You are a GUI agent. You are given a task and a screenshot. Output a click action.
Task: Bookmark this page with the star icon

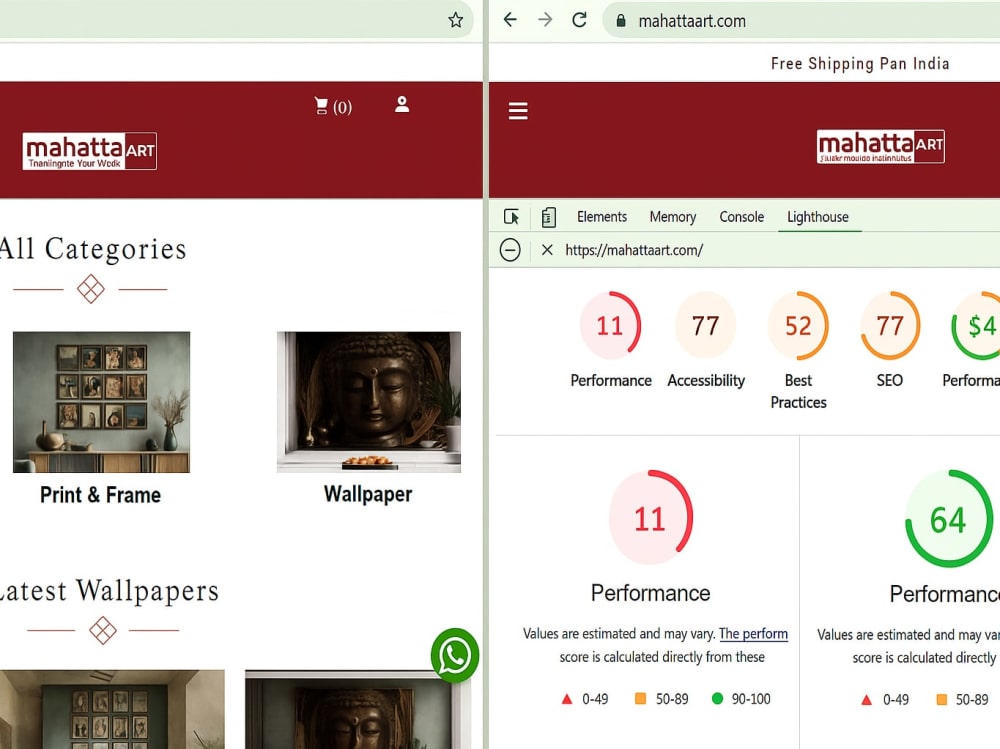pos(455,20)
